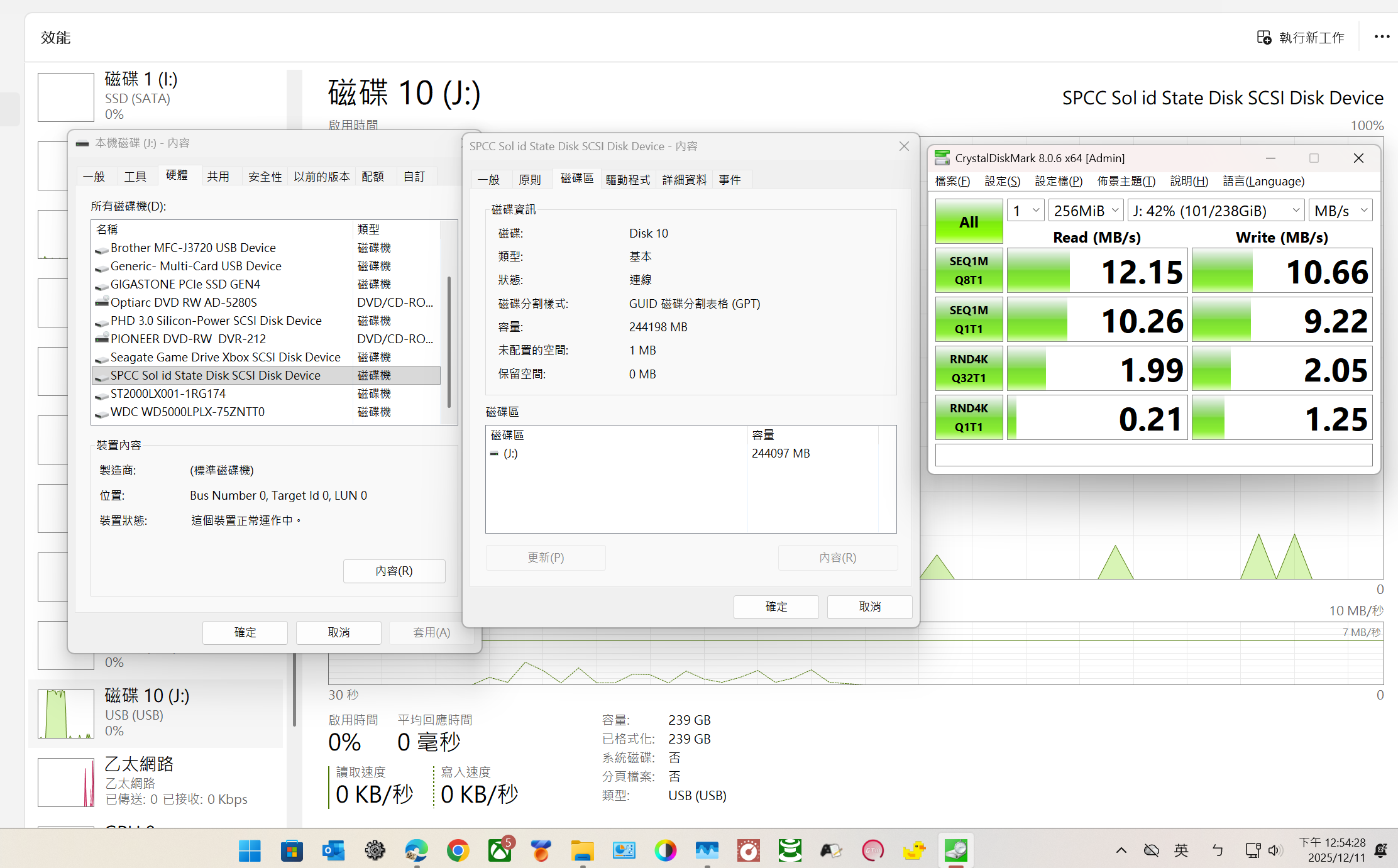Start the RND4K Q32T1 benchmark

(x=968, y=368)
